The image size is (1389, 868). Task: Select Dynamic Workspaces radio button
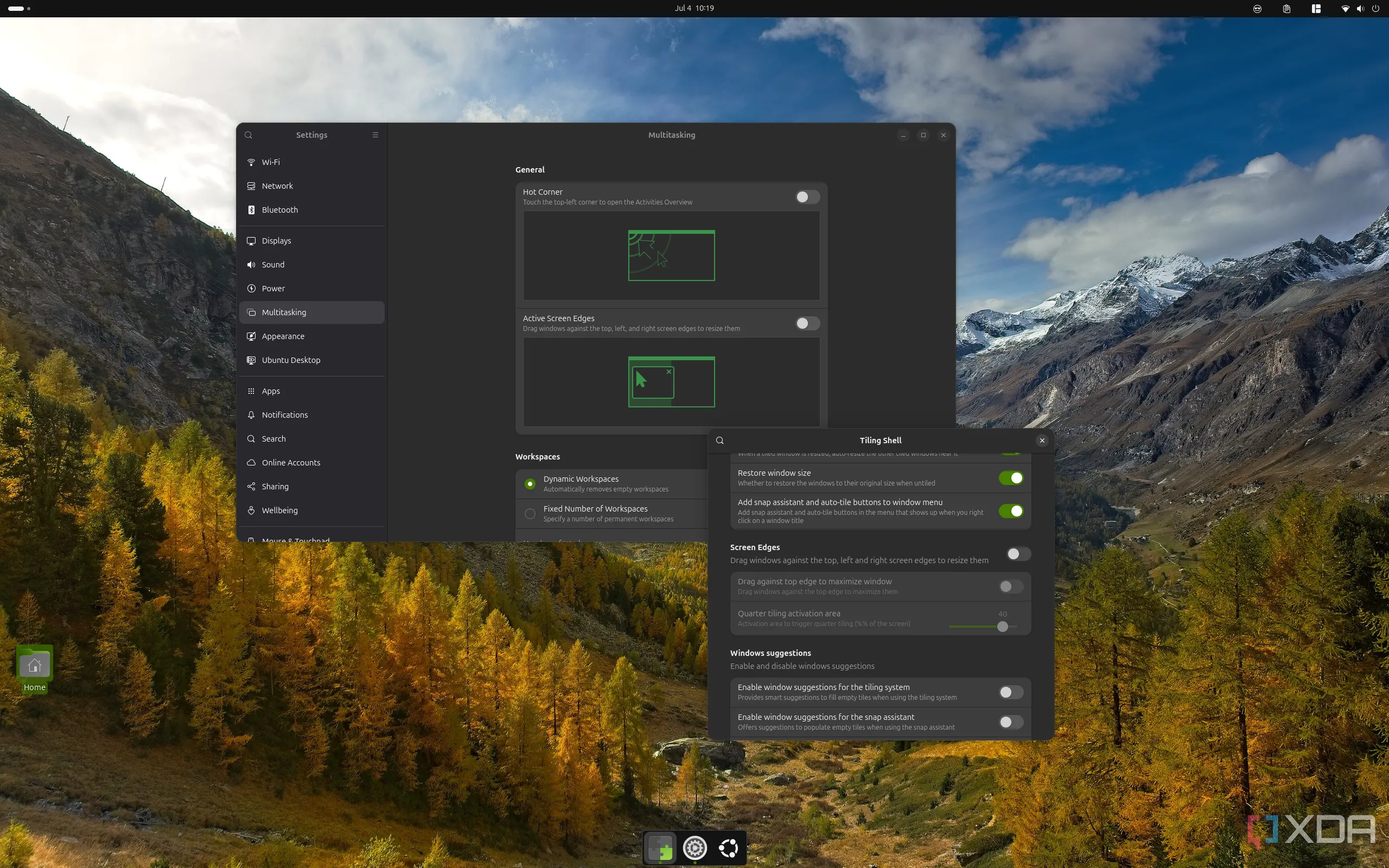click(530, 484)
